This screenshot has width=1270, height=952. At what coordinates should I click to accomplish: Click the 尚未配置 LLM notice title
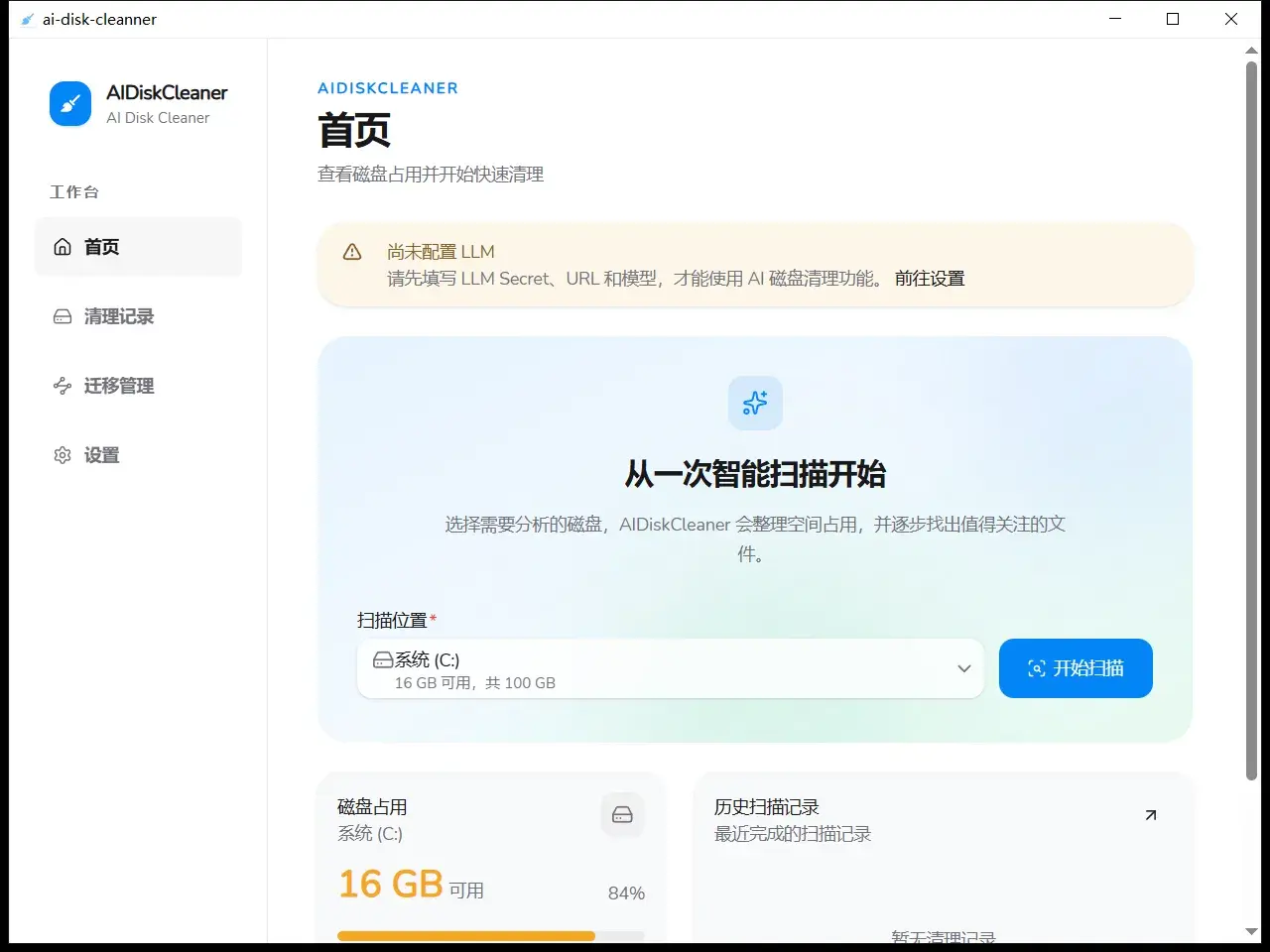click(x=441, y=252)
